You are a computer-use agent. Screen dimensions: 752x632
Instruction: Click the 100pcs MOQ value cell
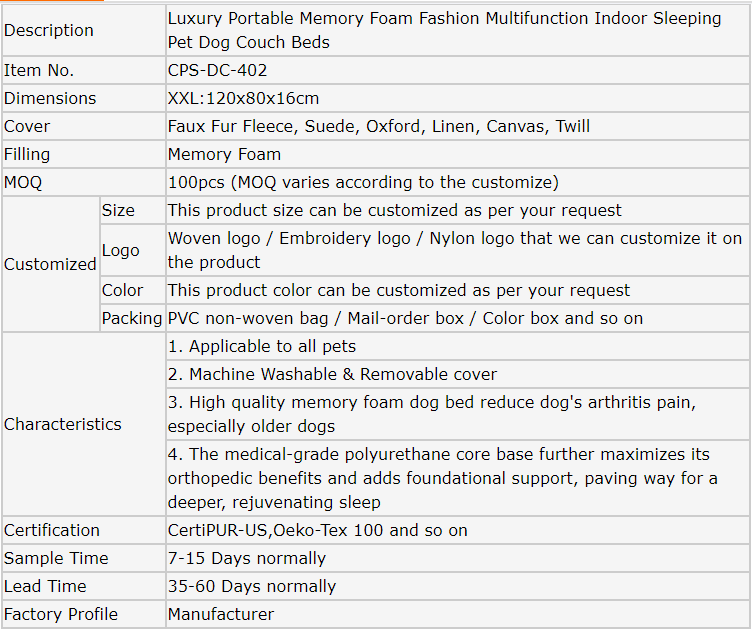(362, 182)
